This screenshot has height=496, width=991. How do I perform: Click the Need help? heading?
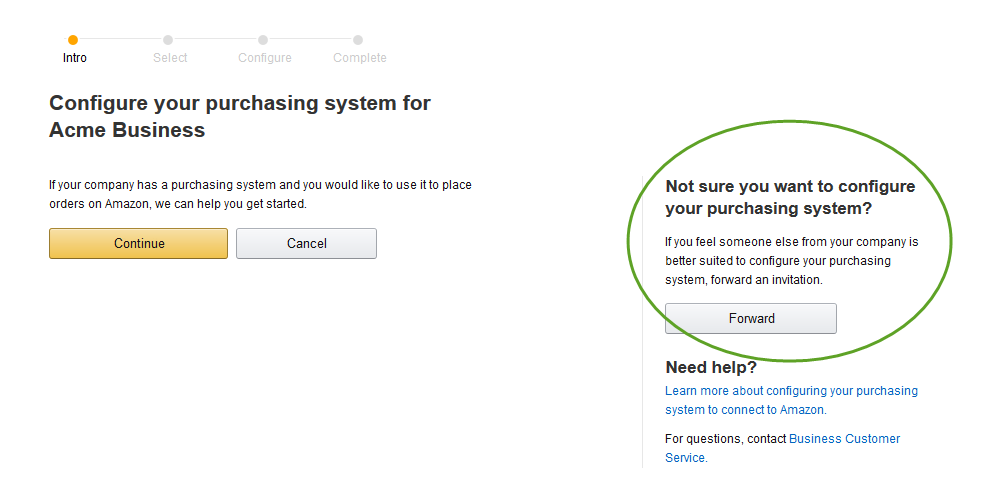[x=711, y=367]
